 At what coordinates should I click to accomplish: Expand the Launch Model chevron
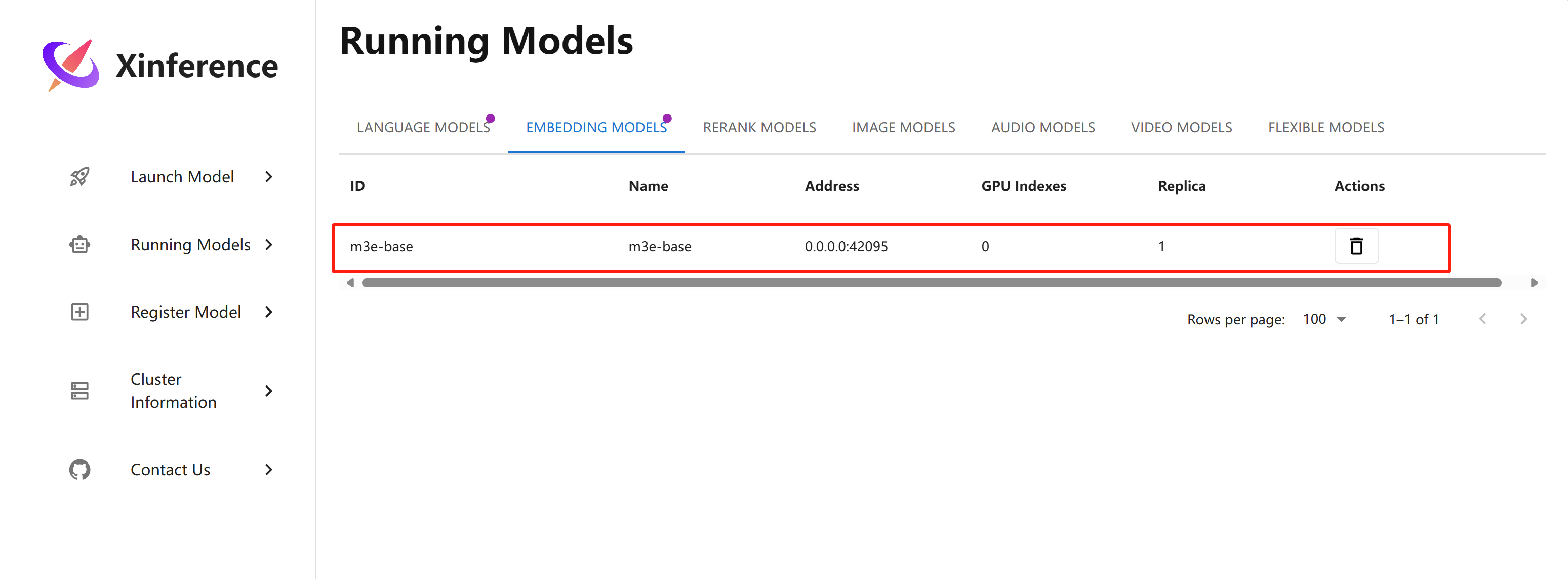[x=268, y=177]
